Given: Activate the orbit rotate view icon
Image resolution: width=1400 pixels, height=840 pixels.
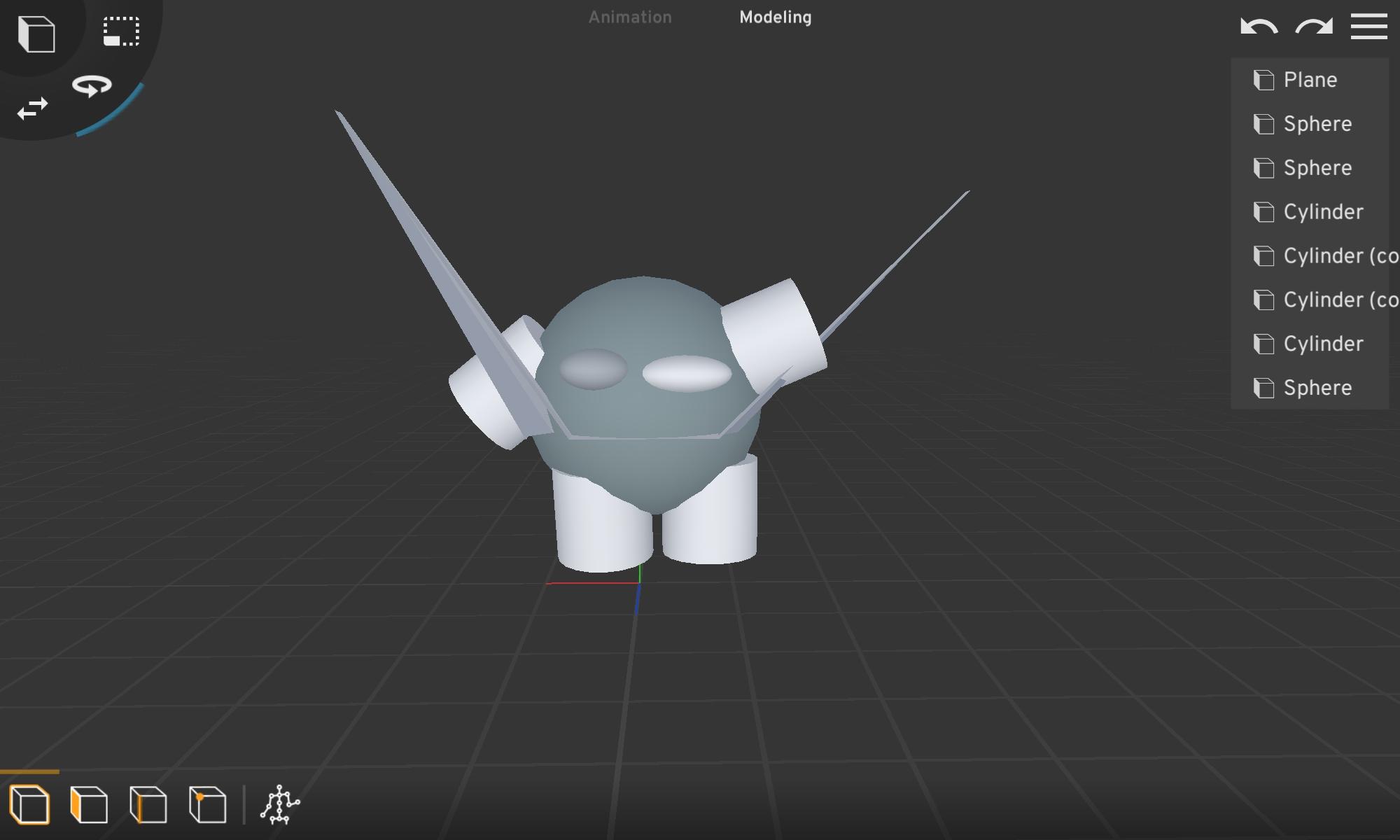Looking at the screenshot, I should (92, 86).
